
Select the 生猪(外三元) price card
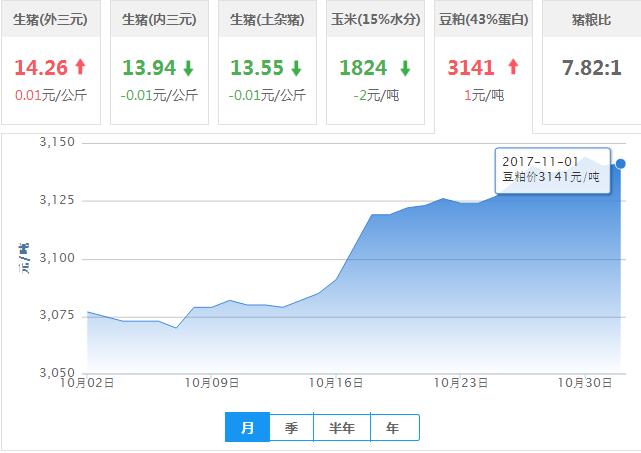[x=51, y=62]
